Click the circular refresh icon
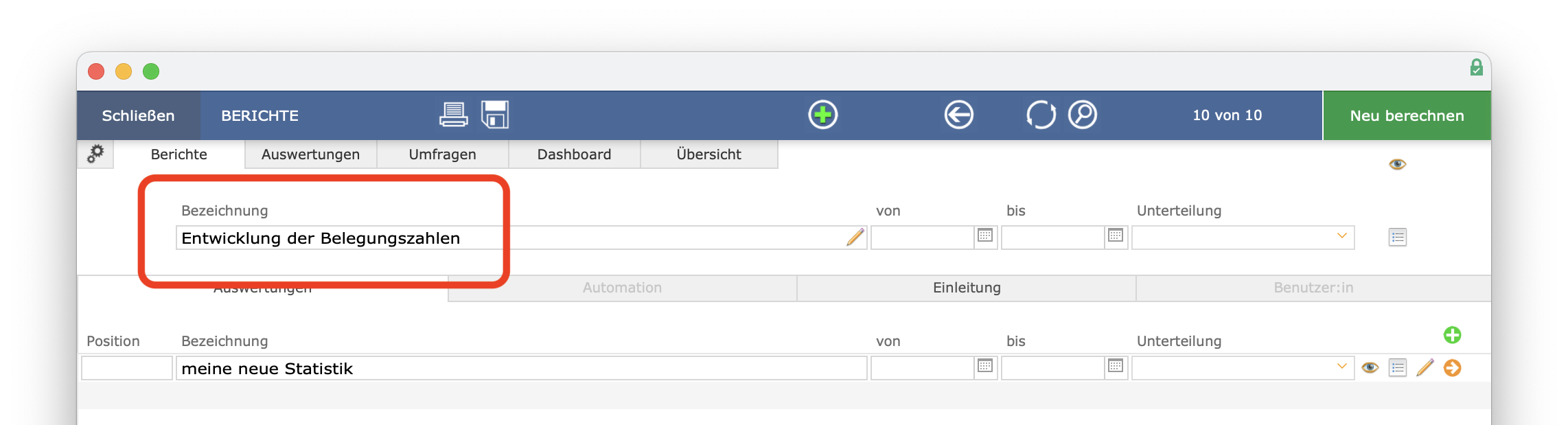The width and height of the screenshot is (1568, 425). click(x=1041, y=115)
